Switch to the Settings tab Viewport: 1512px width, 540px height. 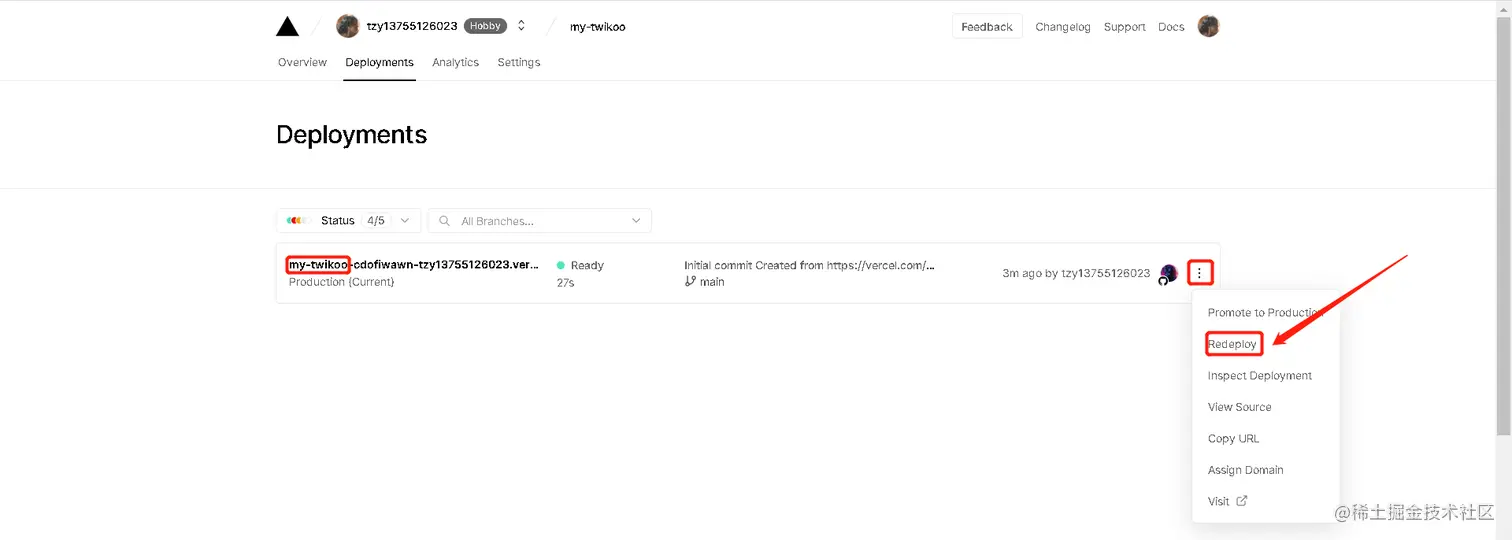pyautogui.click(x=519, y=62)
